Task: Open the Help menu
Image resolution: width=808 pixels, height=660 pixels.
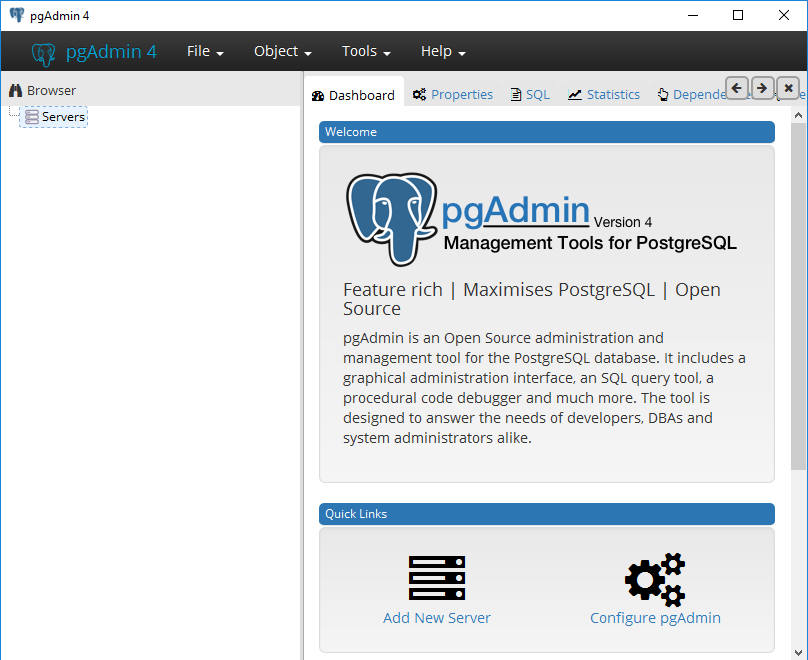Action: click(443, 52)
